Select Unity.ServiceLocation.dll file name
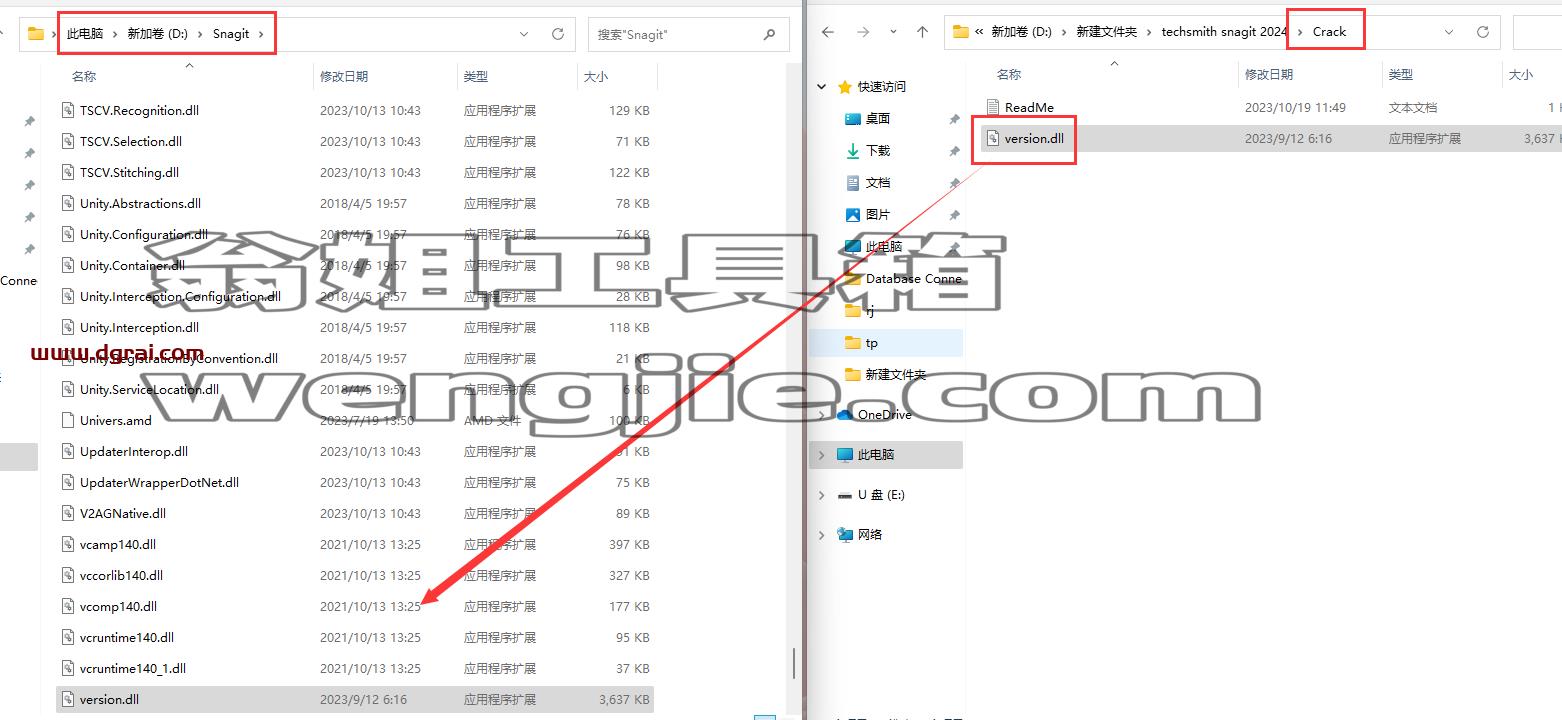 pos(149,389)
